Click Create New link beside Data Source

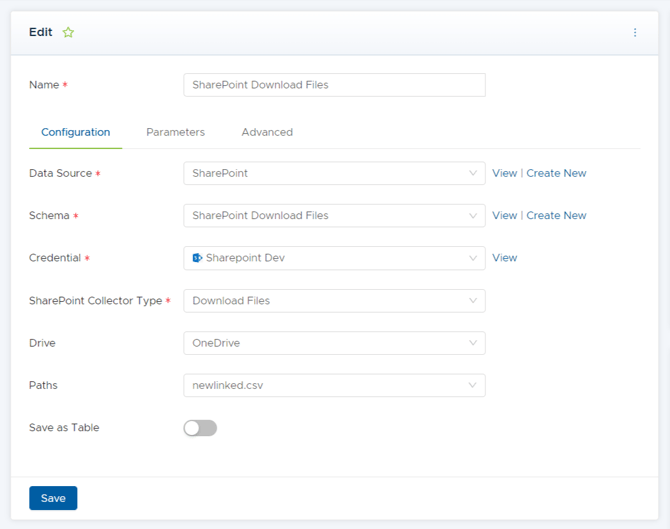click(x=556, y=173)
